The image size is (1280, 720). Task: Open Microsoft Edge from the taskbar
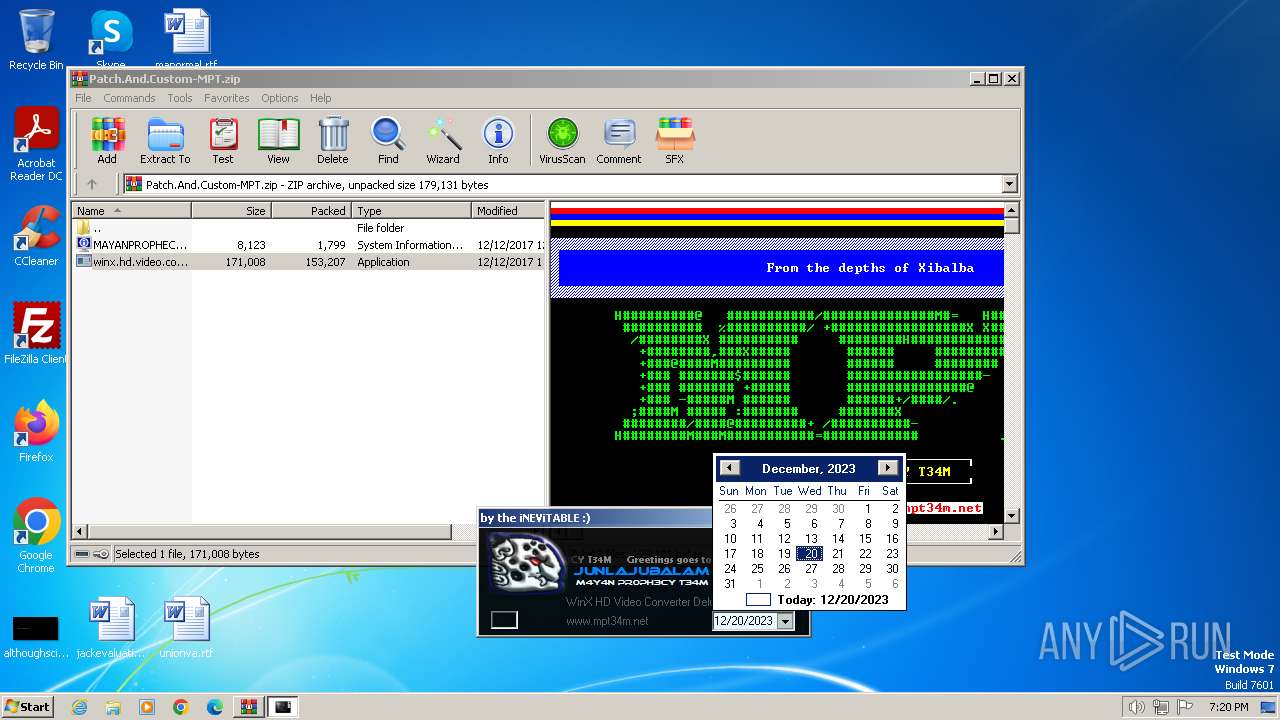(214, 707)
